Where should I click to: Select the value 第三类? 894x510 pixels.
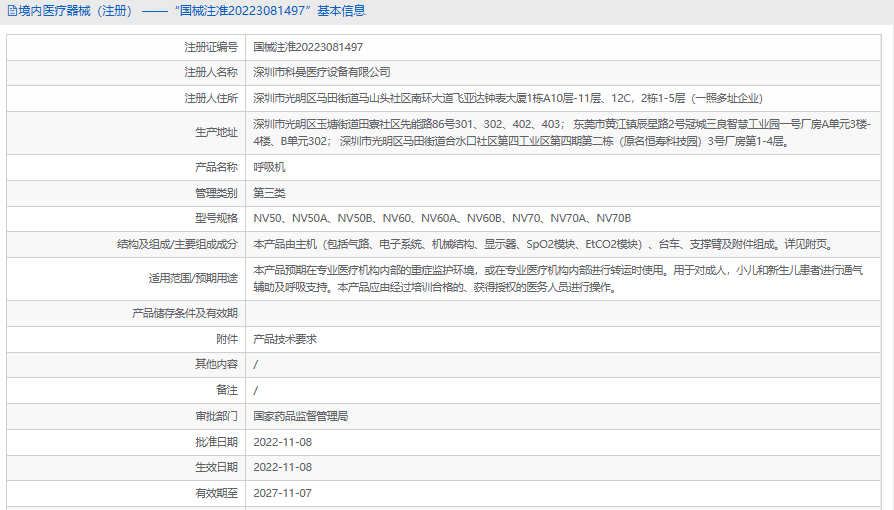[269, 193]
